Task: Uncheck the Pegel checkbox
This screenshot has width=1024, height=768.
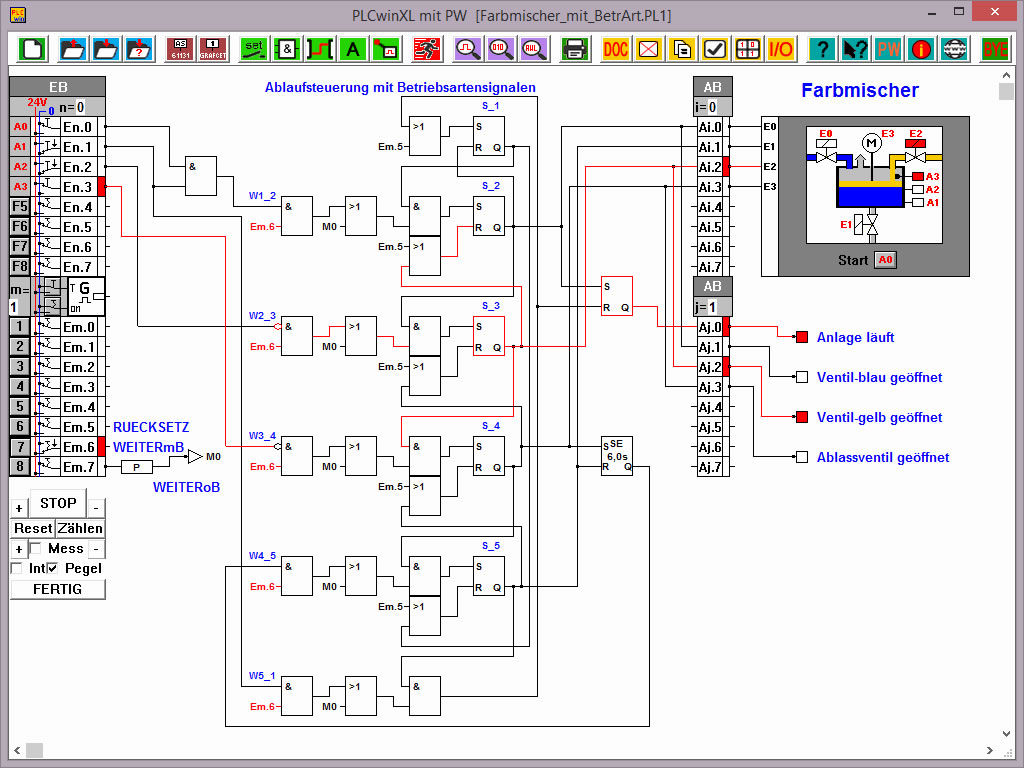Action: click(54, 569)
